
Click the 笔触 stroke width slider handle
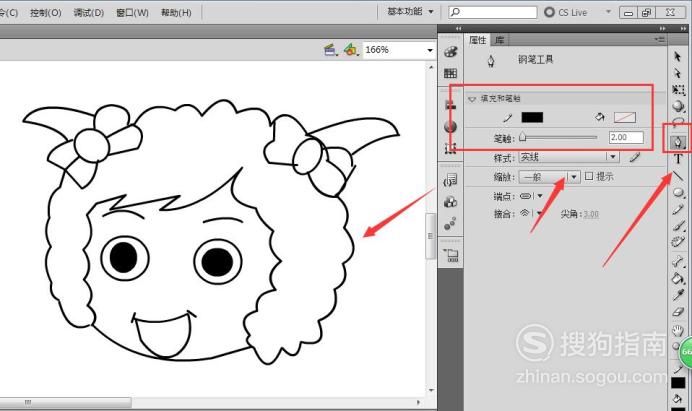(x=523, y=137)
